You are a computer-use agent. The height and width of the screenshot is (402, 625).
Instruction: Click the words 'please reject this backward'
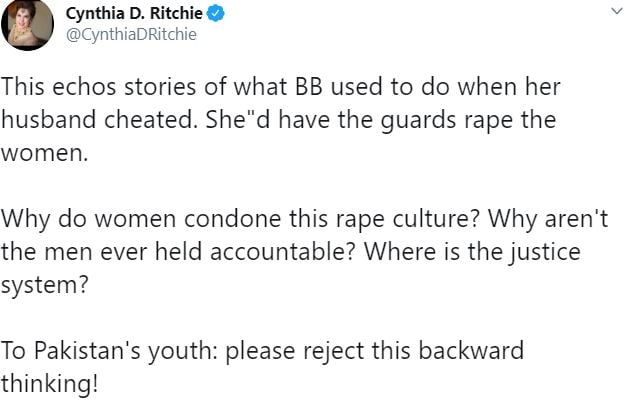pyautogui.click(x=375, y=351)
